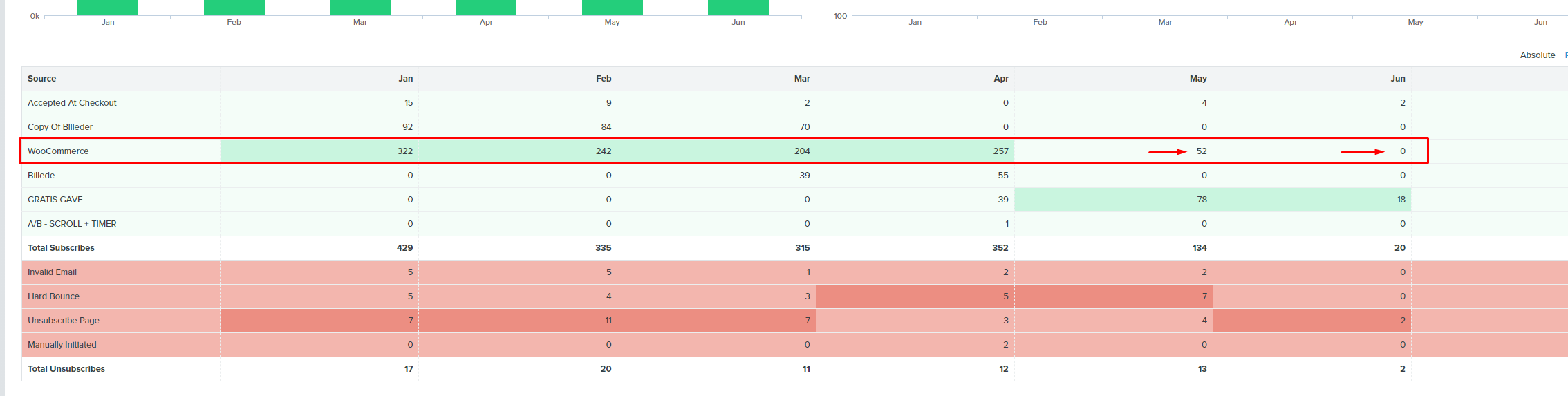1568x396 pixels.
Task: Click the green Jun bar in bar chart
Action: coord(738,8)
